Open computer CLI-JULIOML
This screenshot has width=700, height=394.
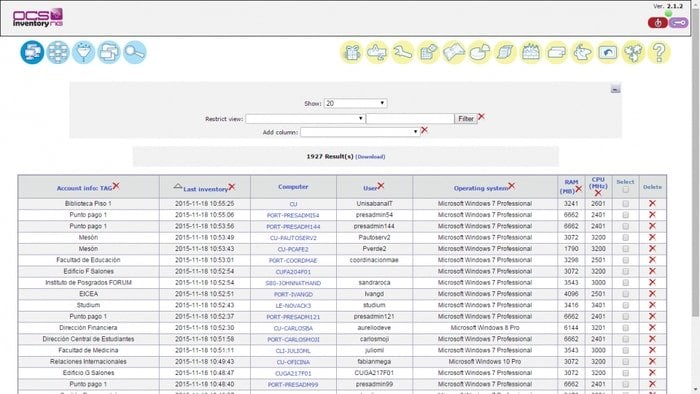pos(293,351)
